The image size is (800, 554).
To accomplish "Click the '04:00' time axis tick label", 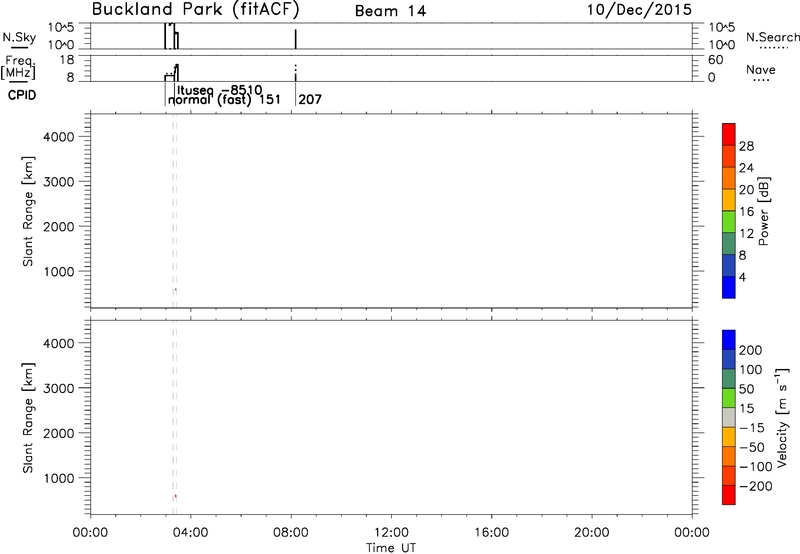I will point(191,533).
